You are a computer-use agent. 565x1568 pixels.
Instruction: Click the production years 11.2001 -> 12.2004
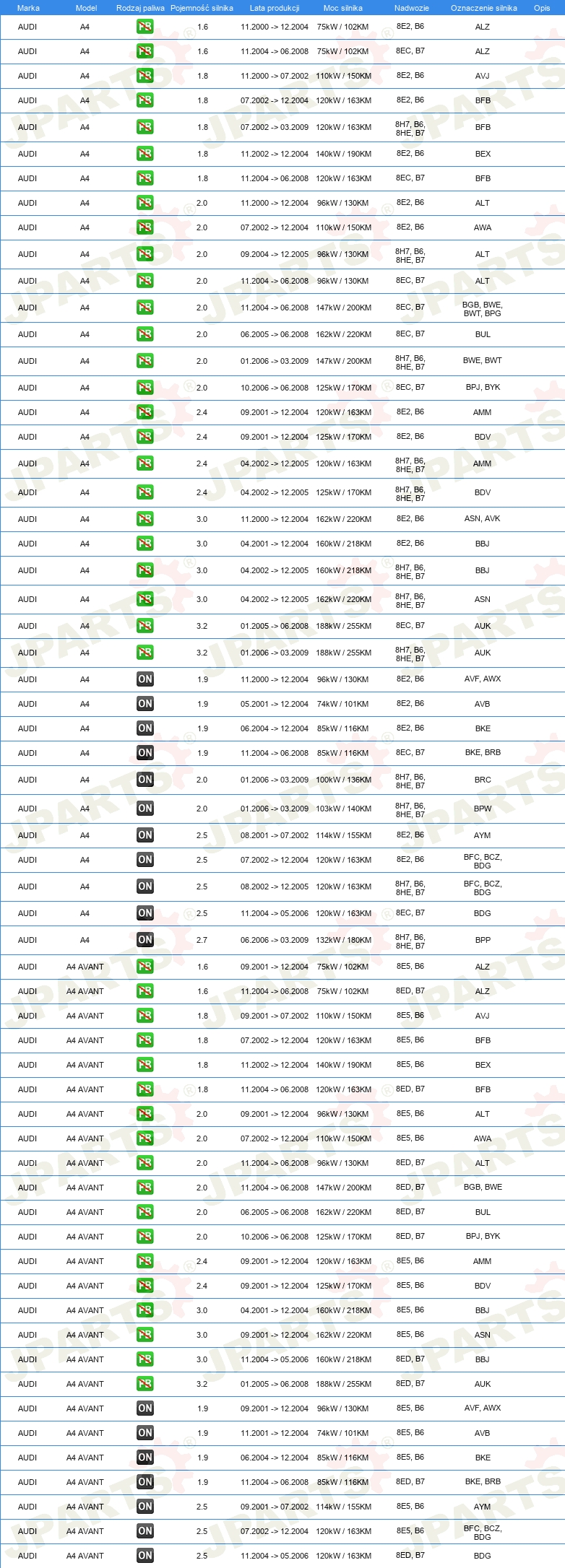(275, 1433)
